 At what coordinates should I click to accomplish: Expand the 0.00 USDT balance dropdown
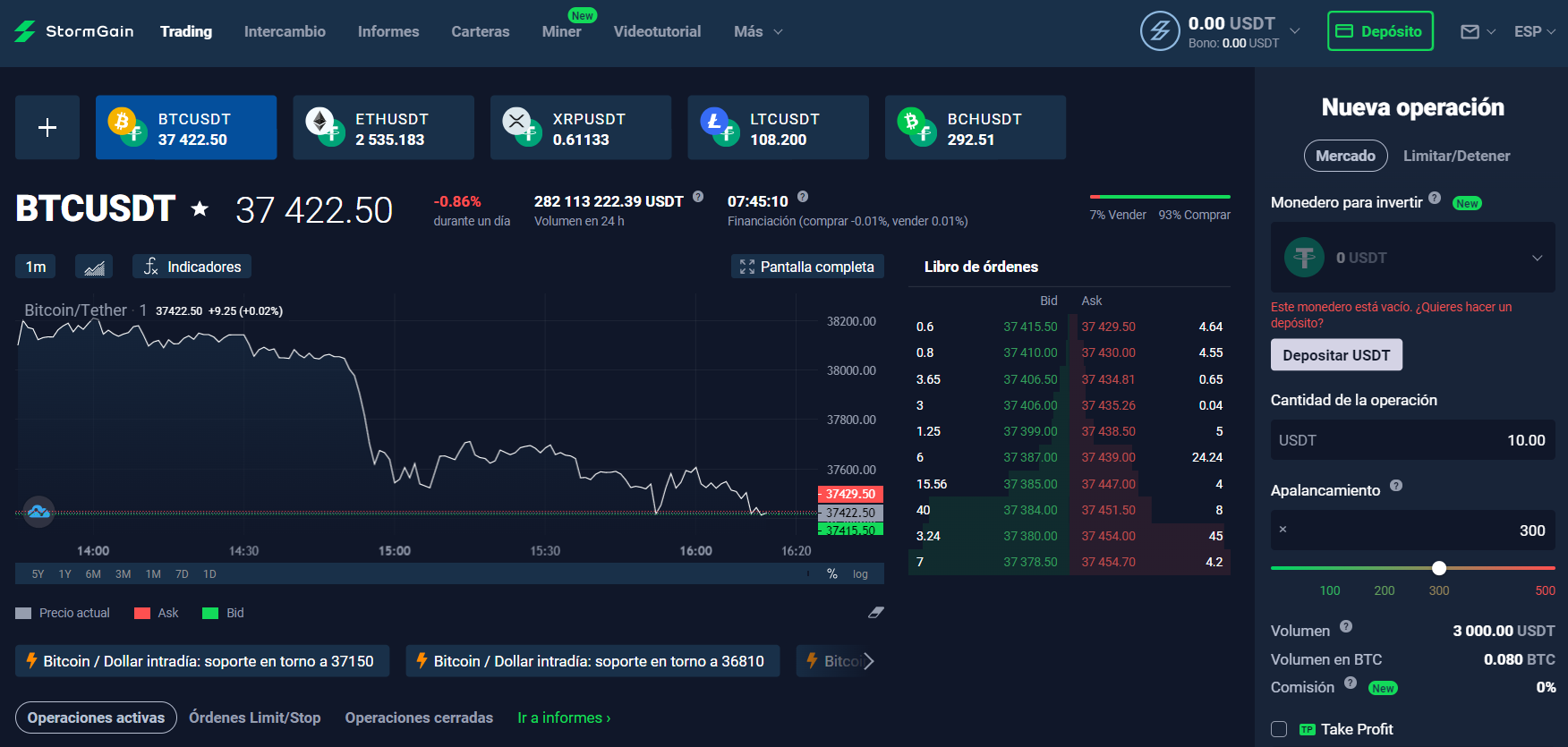coord(1294,31)
